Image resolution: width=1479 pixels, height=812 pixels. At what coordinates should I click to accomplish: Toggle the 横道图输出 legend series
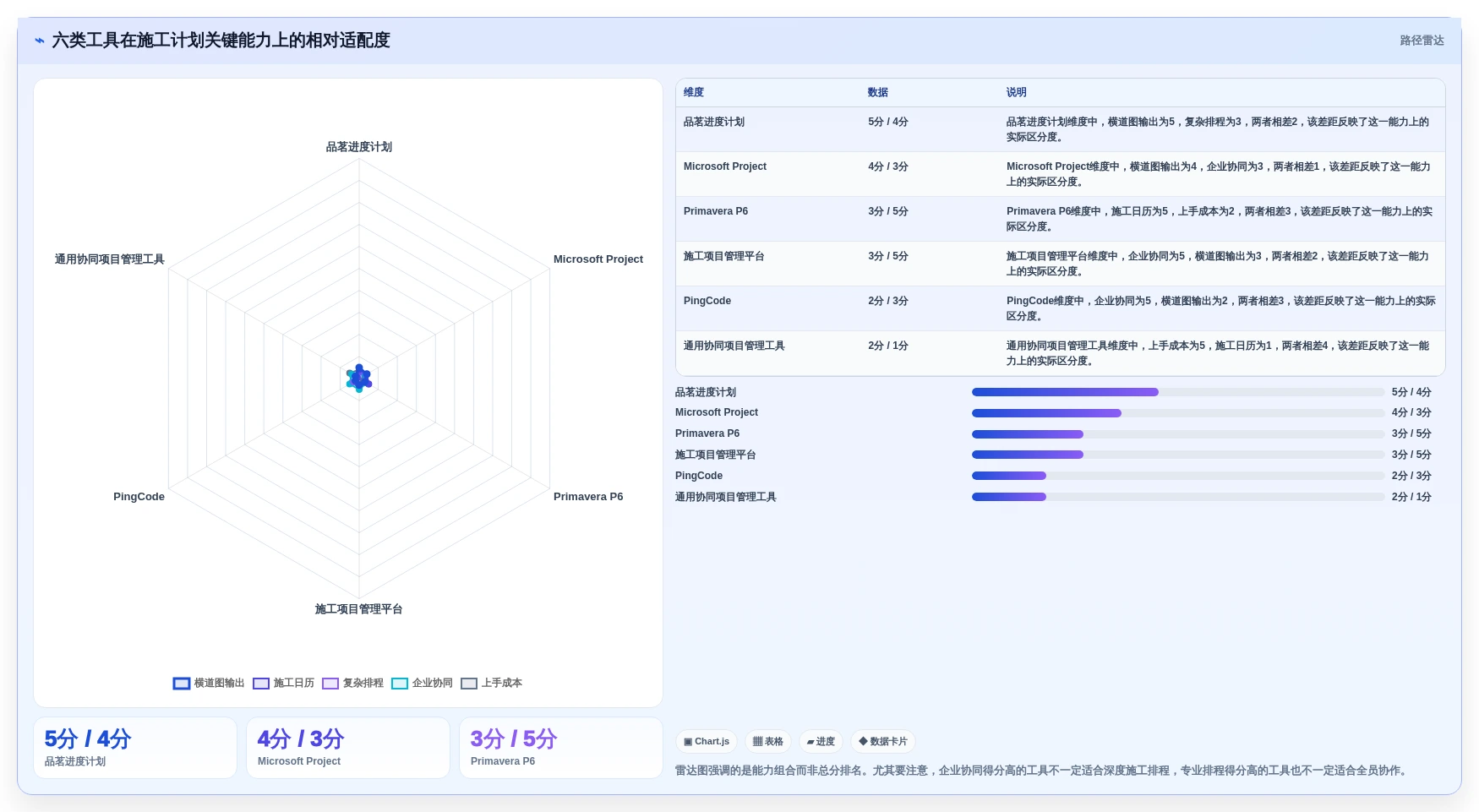[208, 683]
